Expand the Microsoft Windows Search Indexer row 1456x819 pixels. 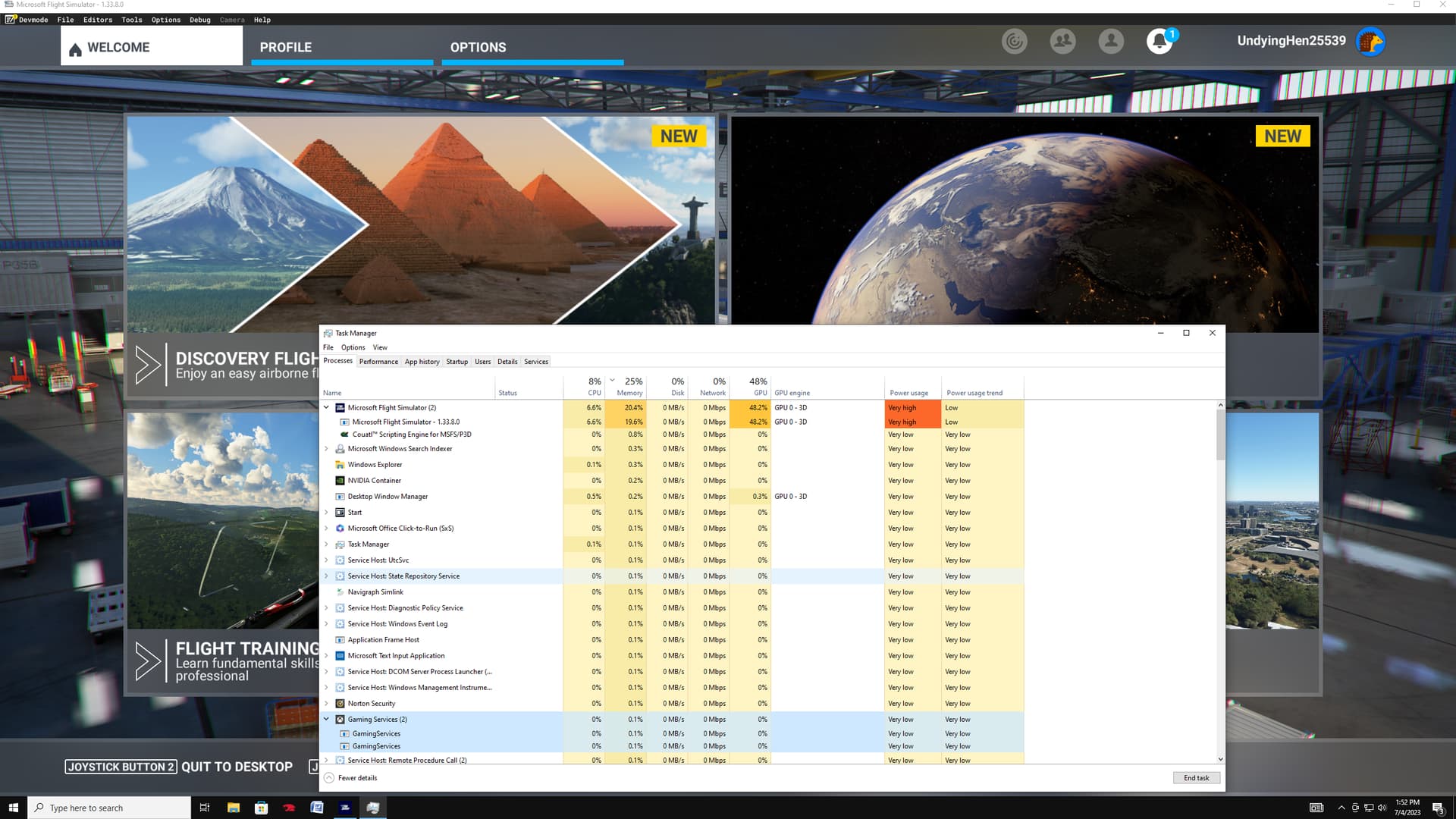pyautogui.click(x=327, y=449)
